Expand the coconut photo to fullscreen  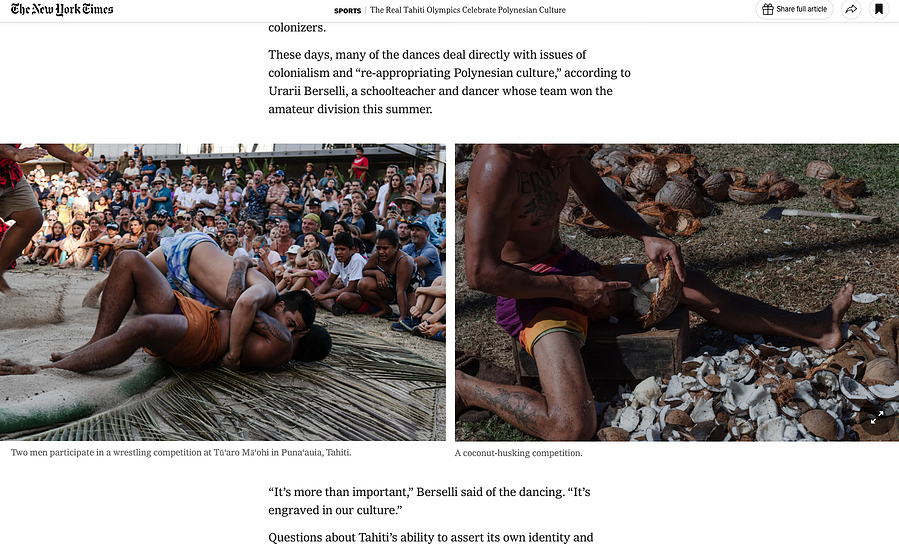click(x=877, y=418)
